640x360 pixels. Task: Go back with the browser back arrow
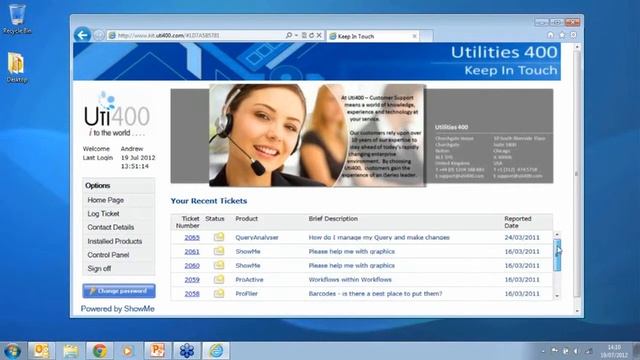(82, 35)
